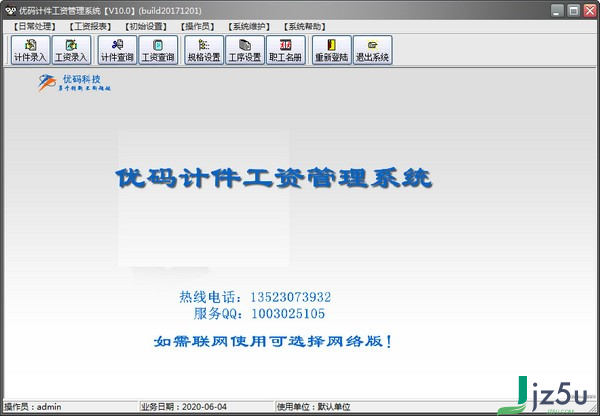The image size is (600, 416).
Task: Open the 工资报表 menu
Action: 90,26
